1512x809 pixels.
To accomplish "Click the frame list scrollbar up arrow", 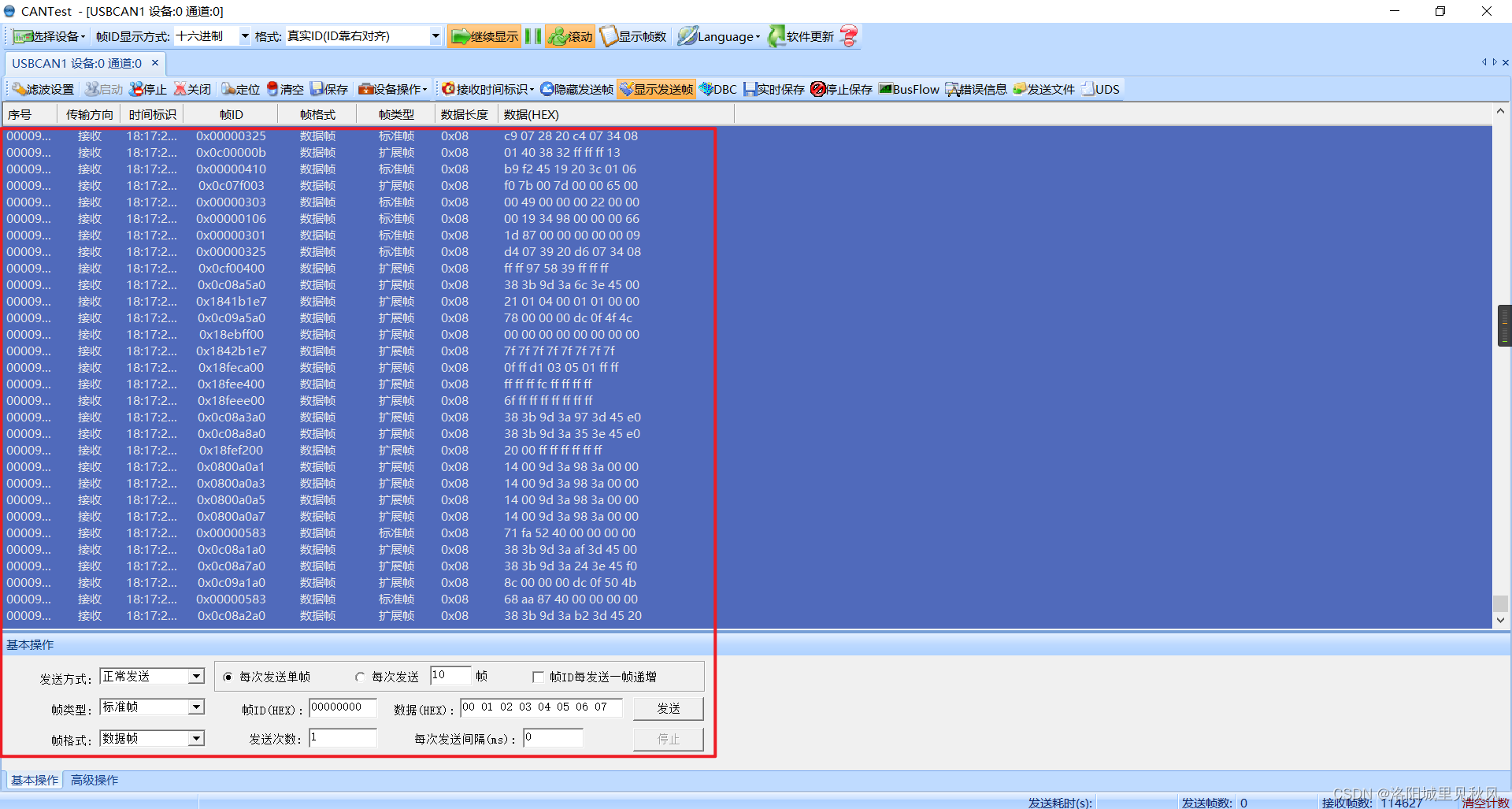I will click(x=1500, y=111).
